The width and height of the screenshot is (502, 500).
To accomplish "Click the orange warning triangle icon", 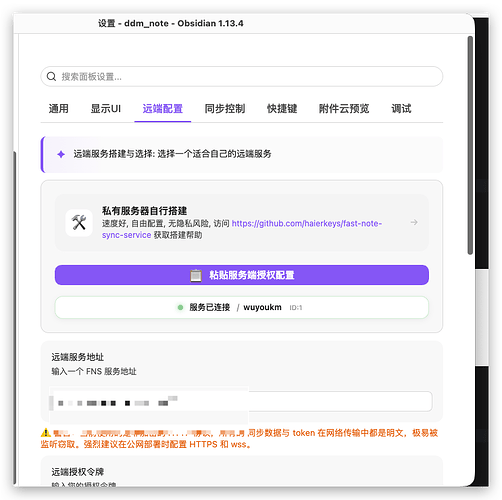I will tap(45, 433).
